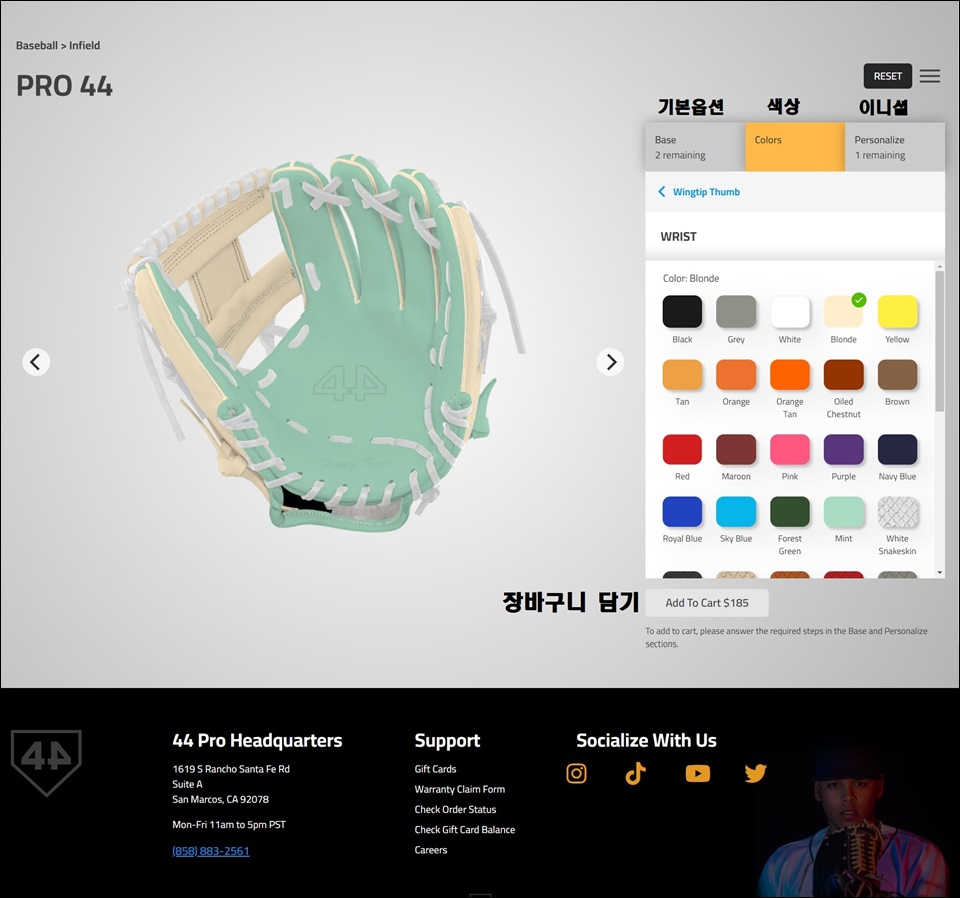Select the Forest Green color swatch
The width and height of the screenshot is (960, 898).
click(790, 512)
